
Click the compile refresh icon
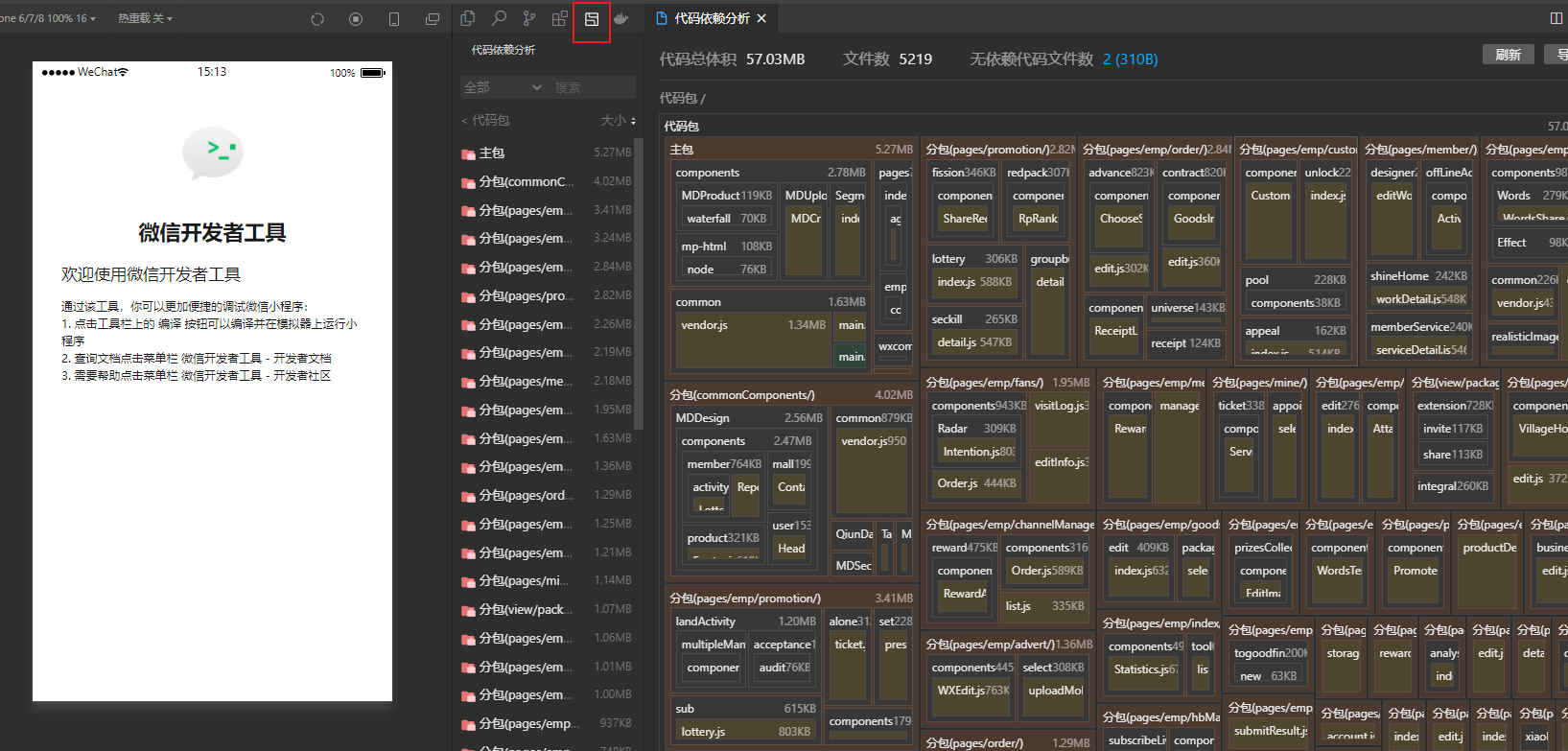317,19
